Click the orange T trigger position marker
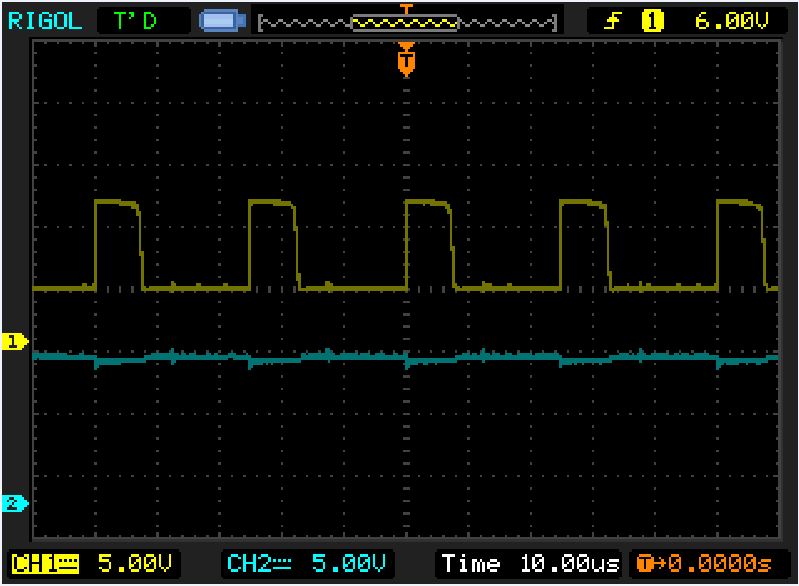 click(x=406, y=59)
